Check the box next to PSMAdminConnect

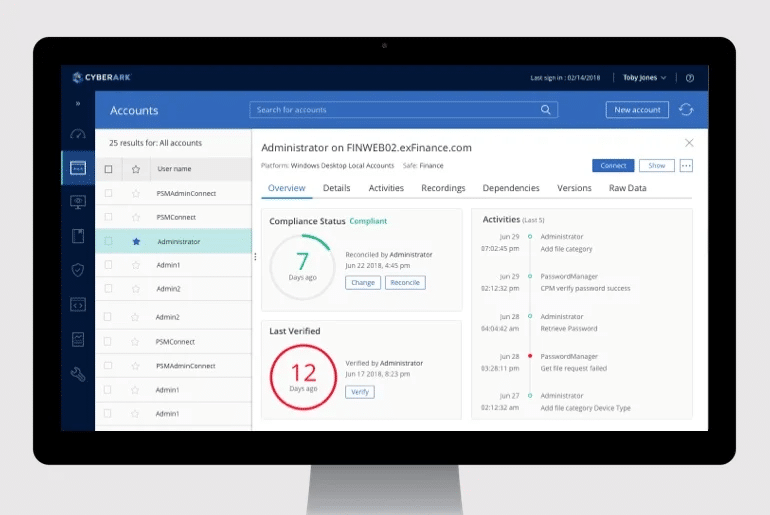108,193
